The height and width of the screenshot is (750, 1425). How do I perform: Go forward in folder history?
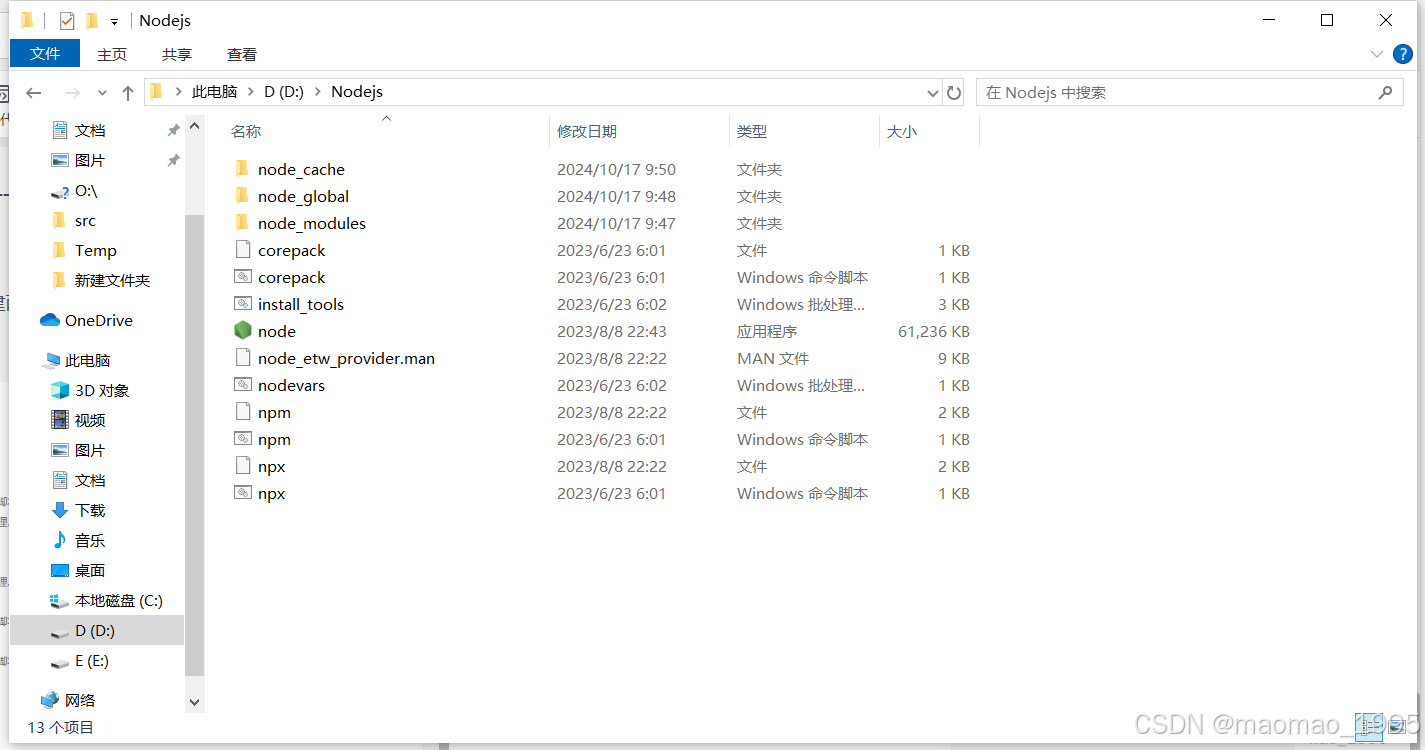click(71, 92)
